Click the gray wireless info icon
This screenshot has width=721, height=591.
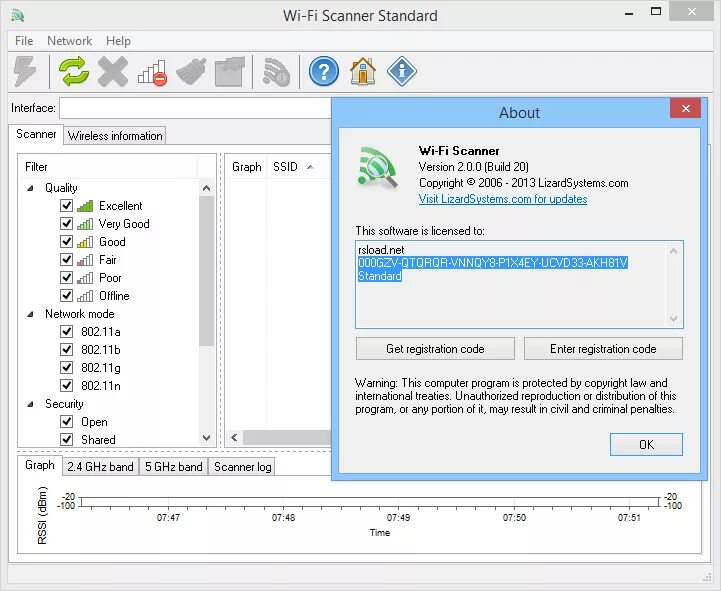(276, 72)
